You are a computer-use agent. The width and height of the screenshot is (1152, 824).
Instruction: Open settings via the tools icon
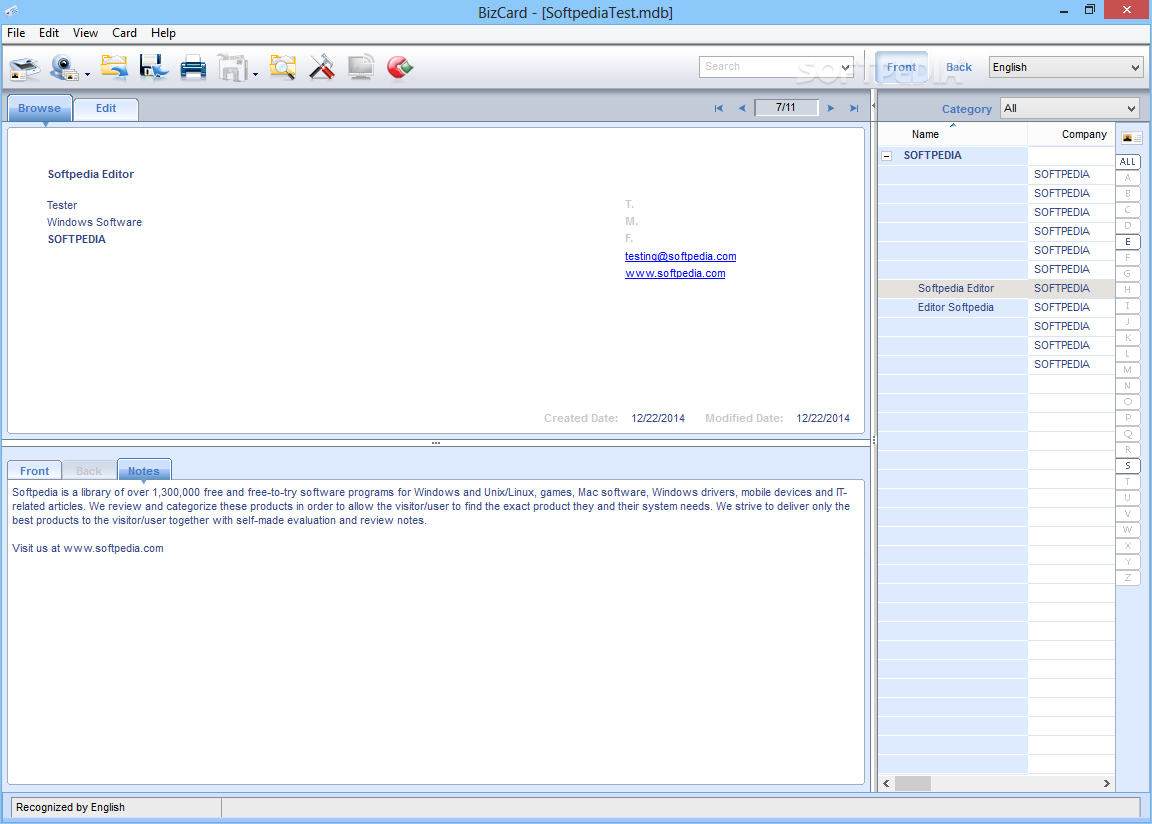(322, 68)
